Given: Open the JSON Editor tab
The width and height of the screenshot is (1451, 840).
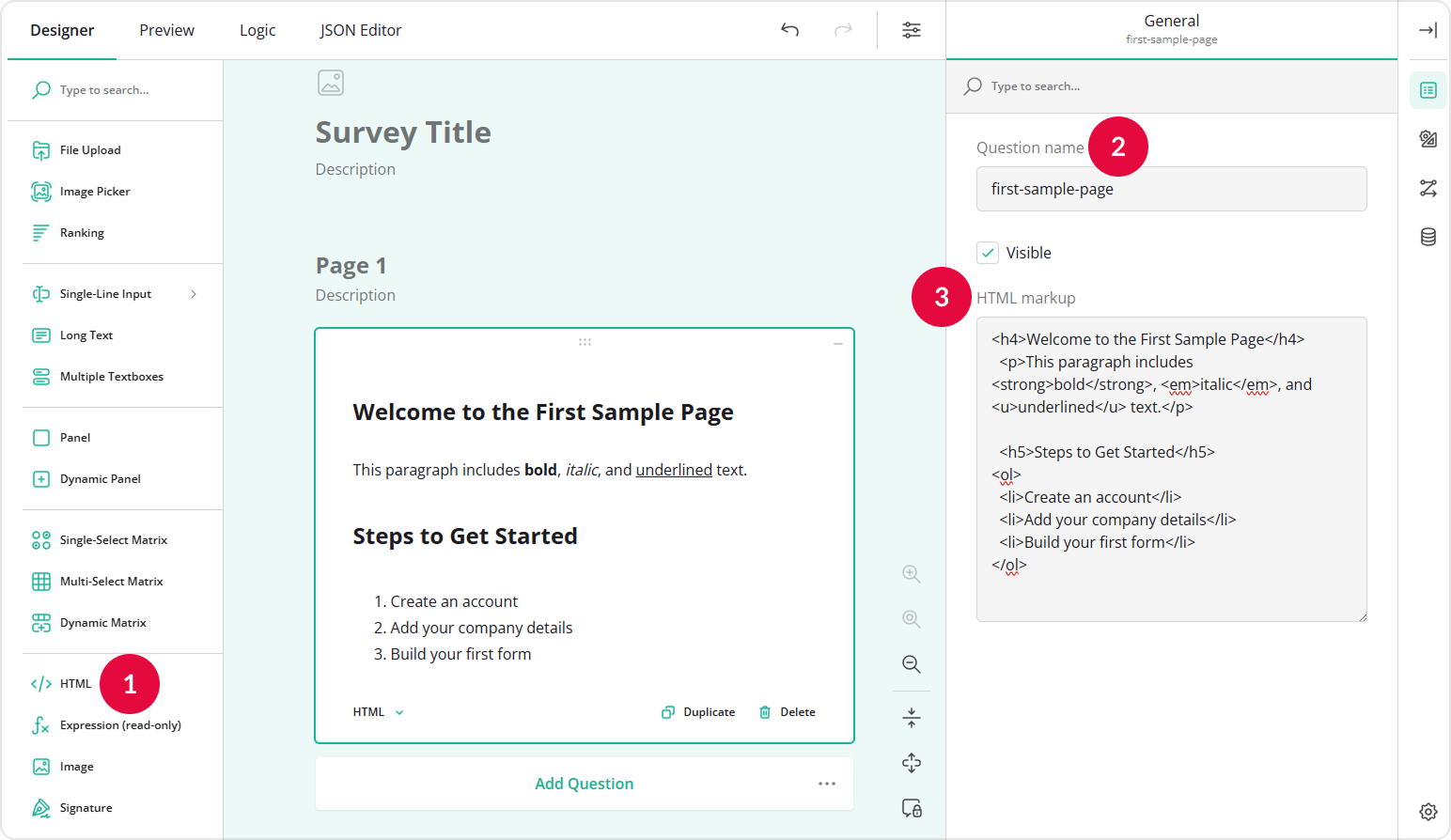Looking at the screenshot, I should [361, 29].
